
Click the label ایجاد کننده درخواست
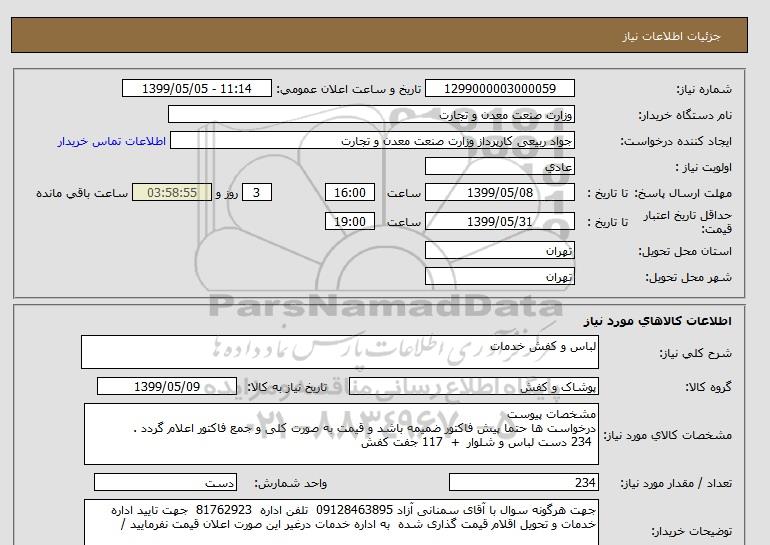click(676, 141)
